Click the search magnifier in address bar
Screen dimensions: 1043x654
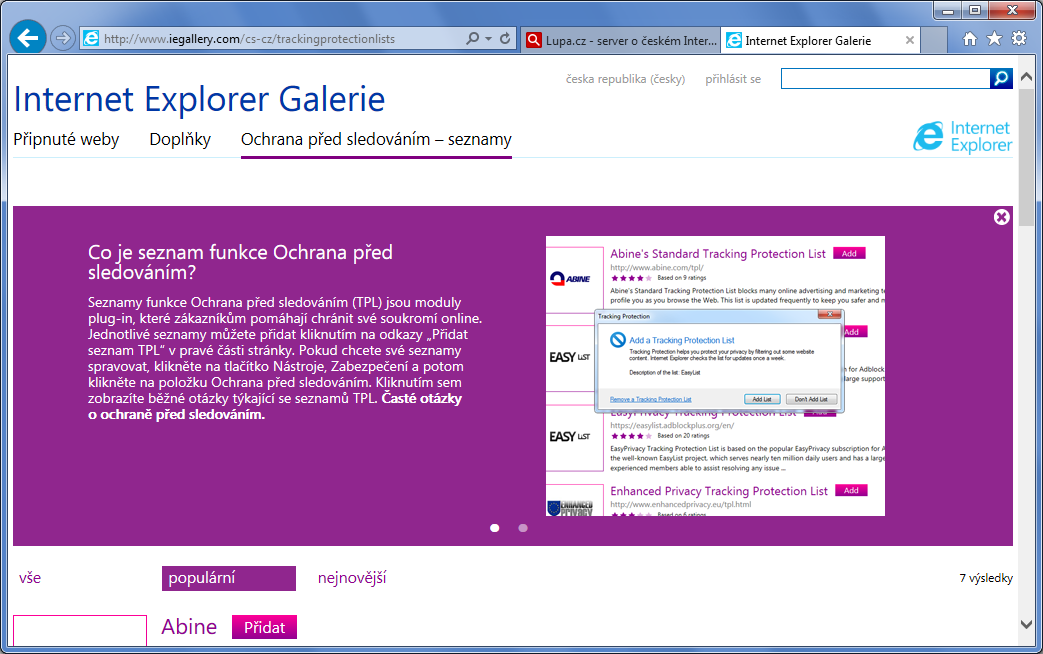click(x=472, y=39)
